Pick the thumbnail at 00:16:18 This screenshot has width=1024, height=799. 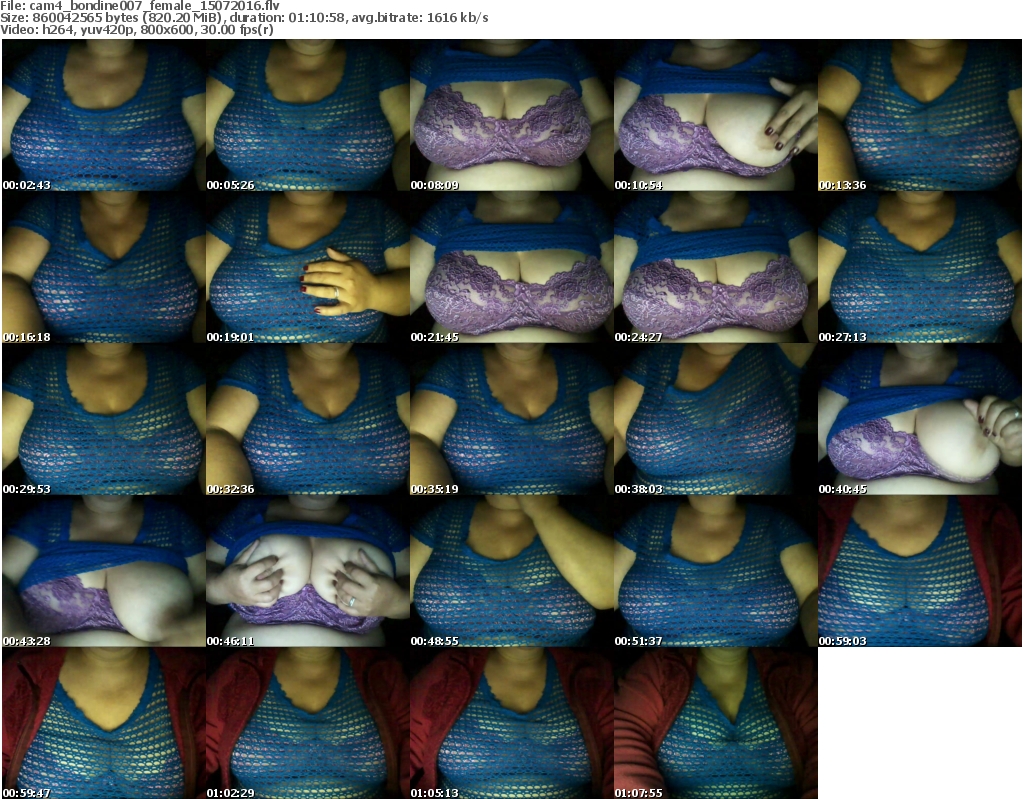pyautogui.click(x=104, y=267)
